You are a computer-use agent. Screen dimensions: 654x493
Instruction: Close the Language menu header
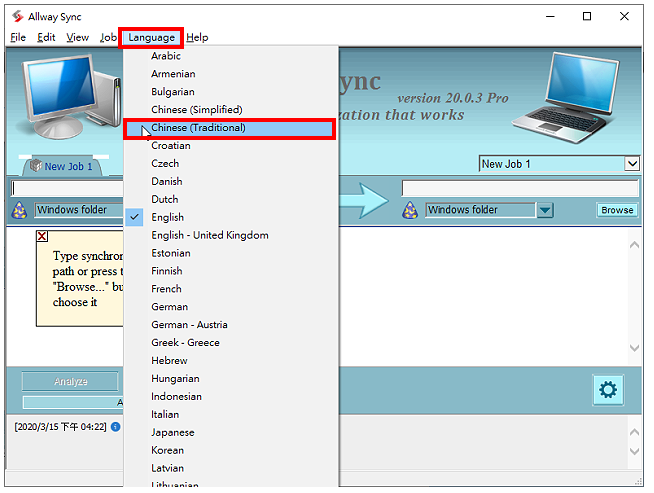pyautogui.click(x=151, y=38)
